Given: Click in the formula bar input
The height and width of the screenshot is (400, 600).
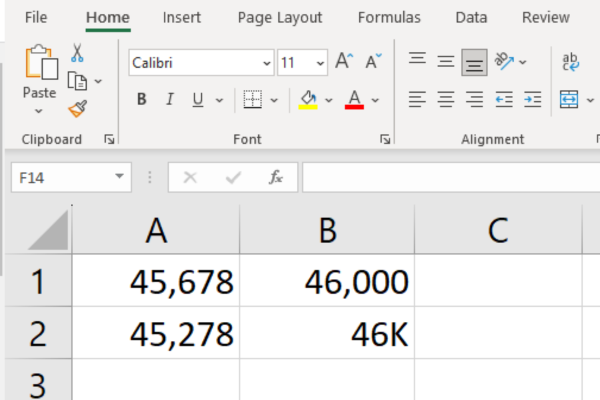Looking at the screenshot, I should tap(451, 177).
